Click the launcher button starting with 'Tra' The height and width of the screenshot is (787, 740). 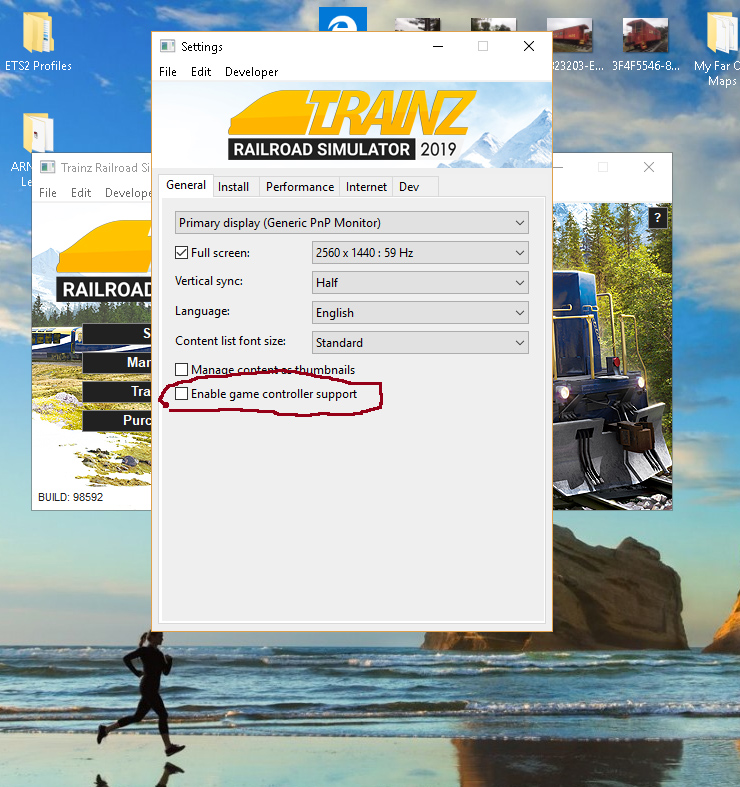click(117, 391)
